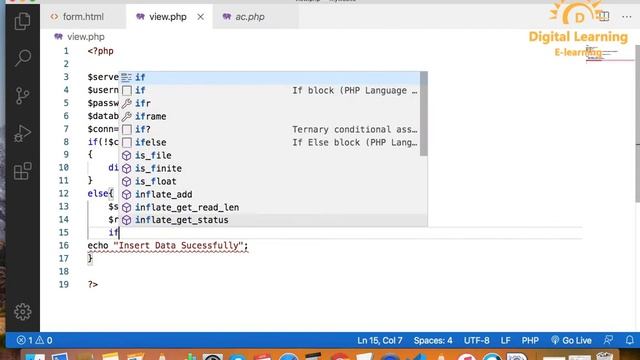Select the 'inflate_get_read_len' suggestion
Viewport: 640px width, 360px height.
point(270,207)
